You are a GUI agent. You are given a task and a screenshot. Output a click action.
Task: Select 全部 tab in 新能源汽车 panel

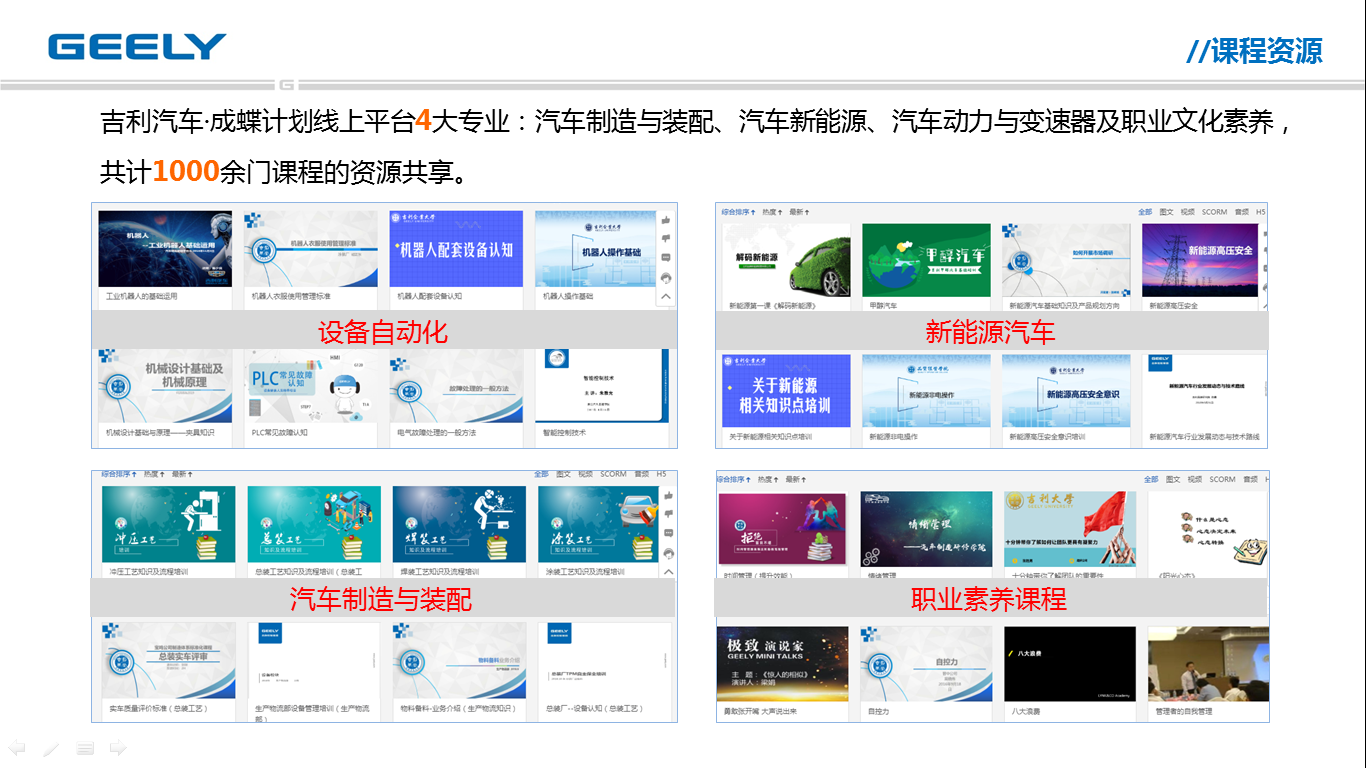point(1145,212)
